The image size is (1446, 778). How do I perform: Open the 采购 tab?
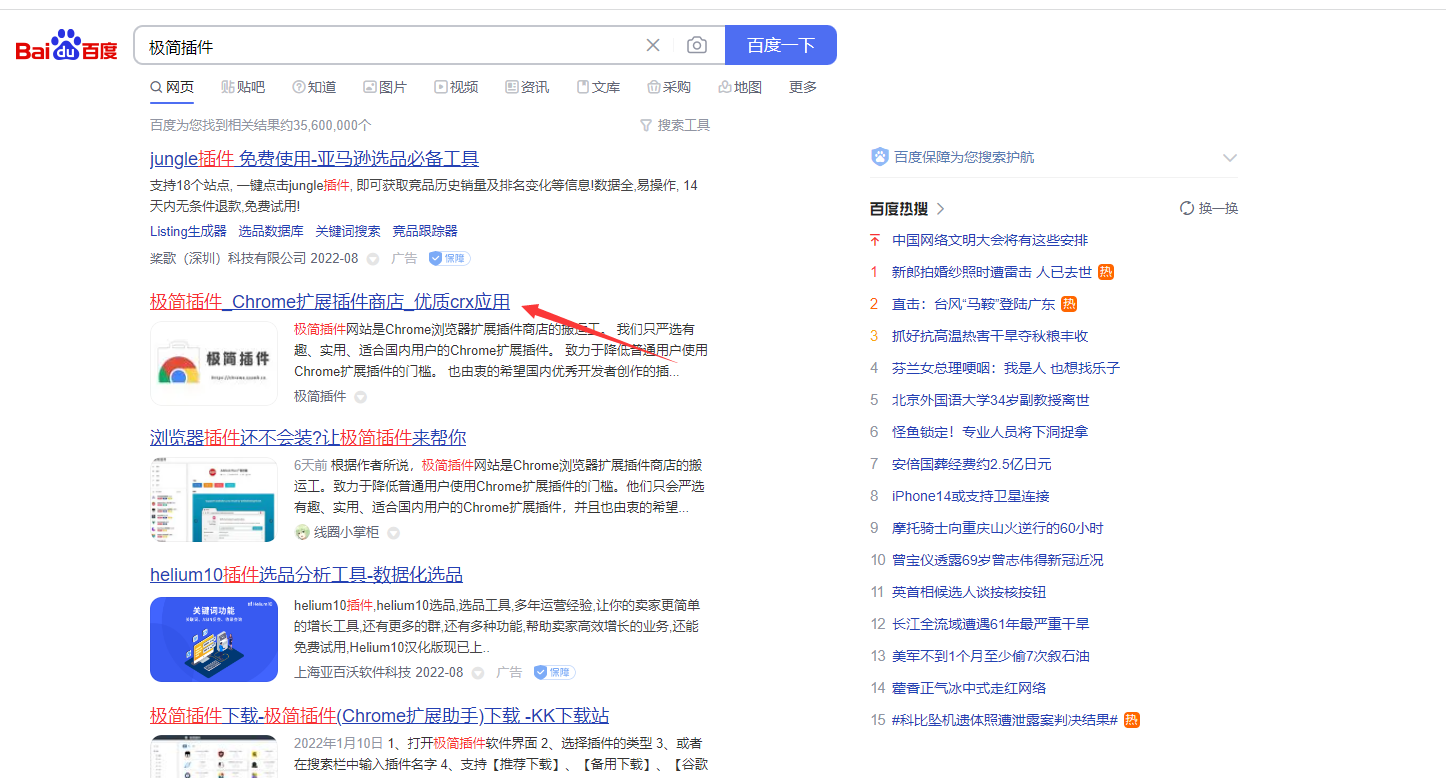(x=669, y=87)
